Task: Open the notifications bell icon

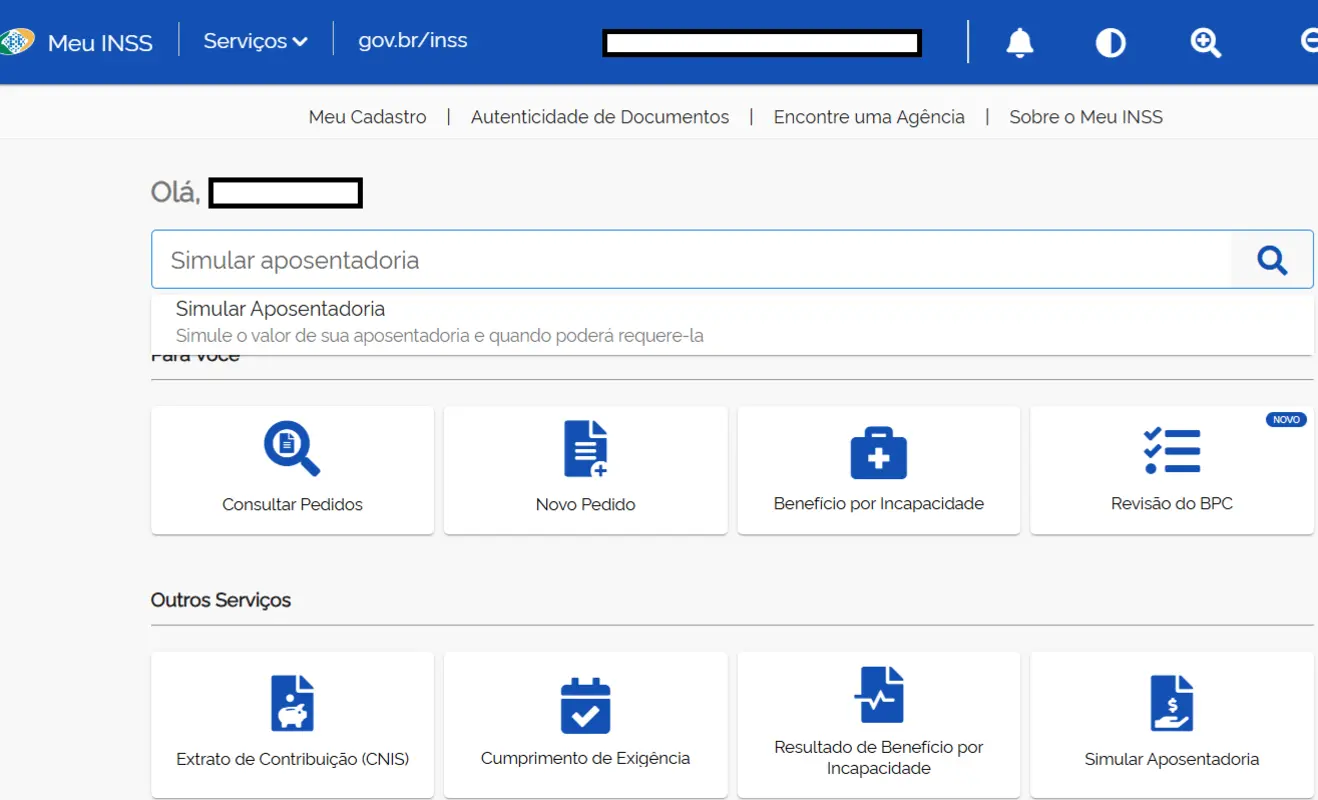Action: click(x=1019, y=42)
